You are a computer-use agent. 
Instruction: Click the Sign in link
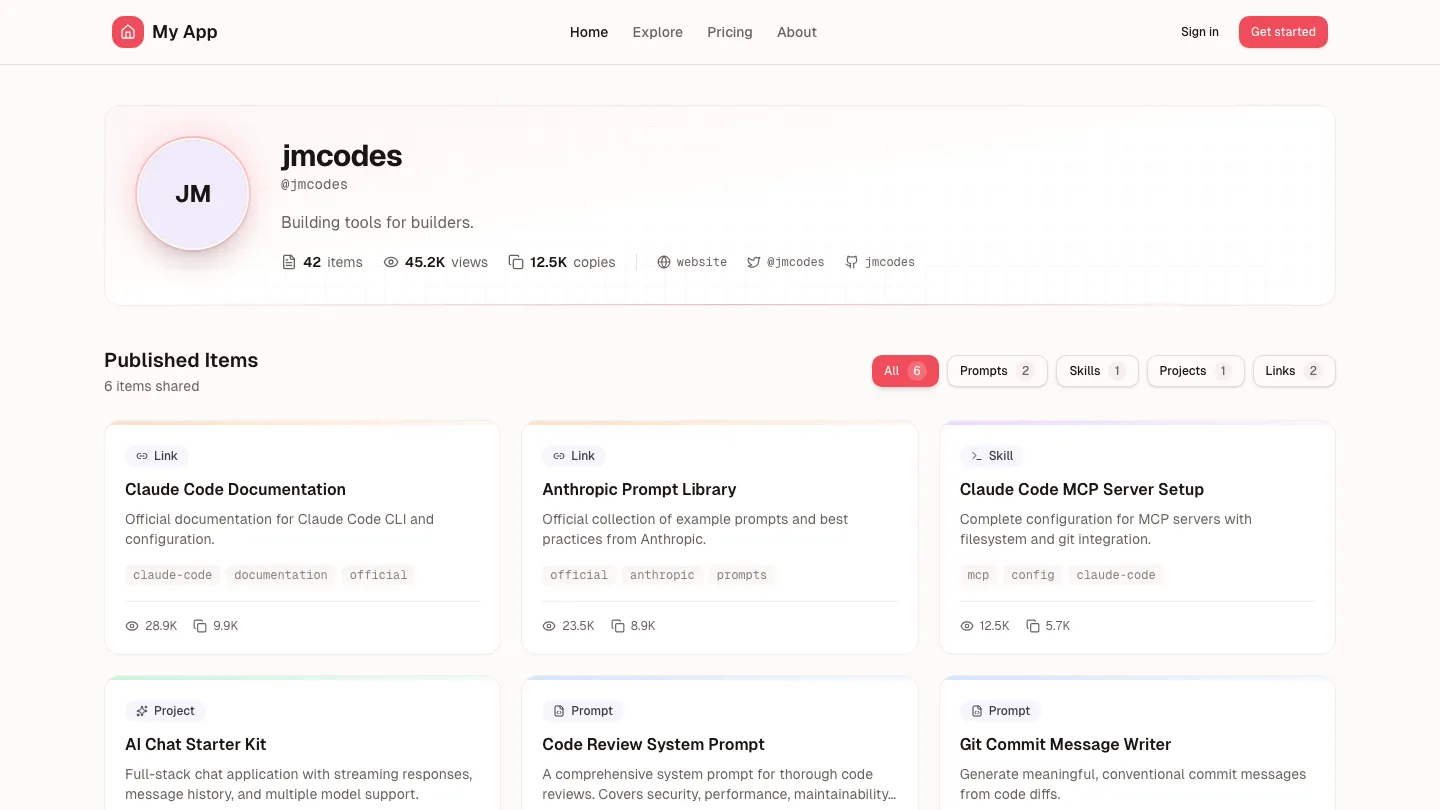click(1200, 32)
